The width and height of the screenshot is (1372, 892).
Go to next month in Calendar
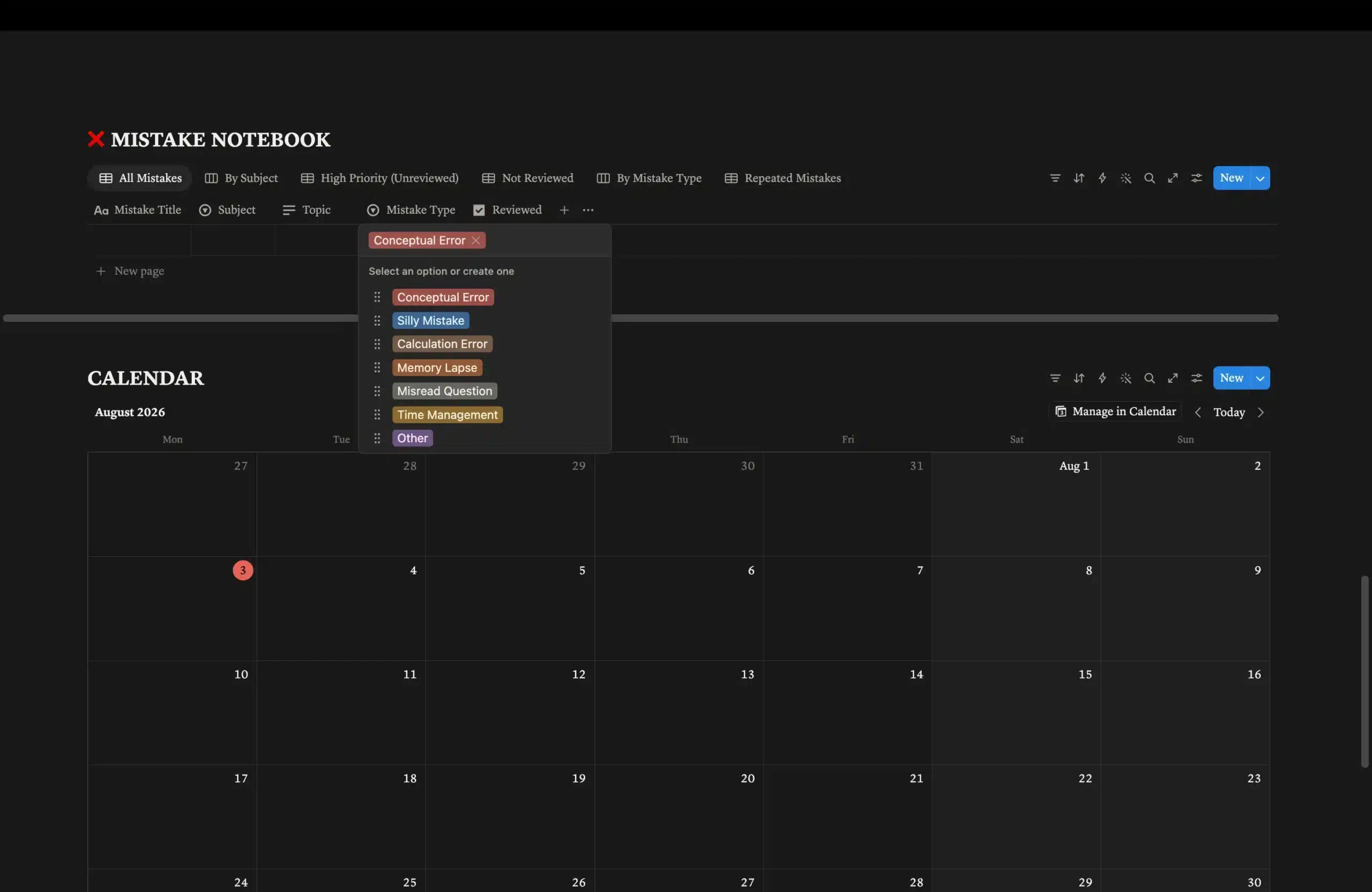(1261, 412)
